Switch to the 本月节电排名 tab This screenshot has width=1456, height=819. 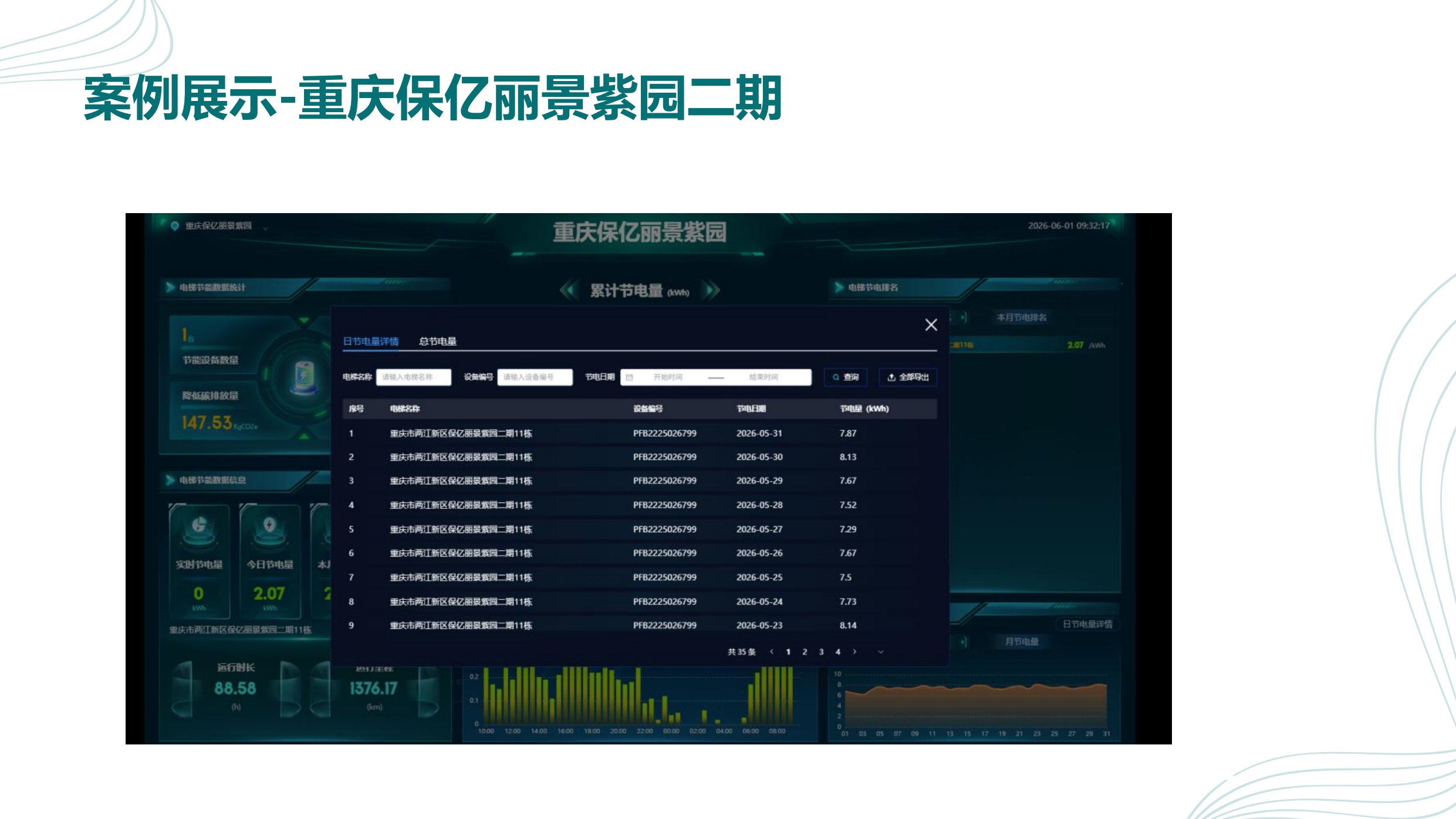(x=1022, y=318)
